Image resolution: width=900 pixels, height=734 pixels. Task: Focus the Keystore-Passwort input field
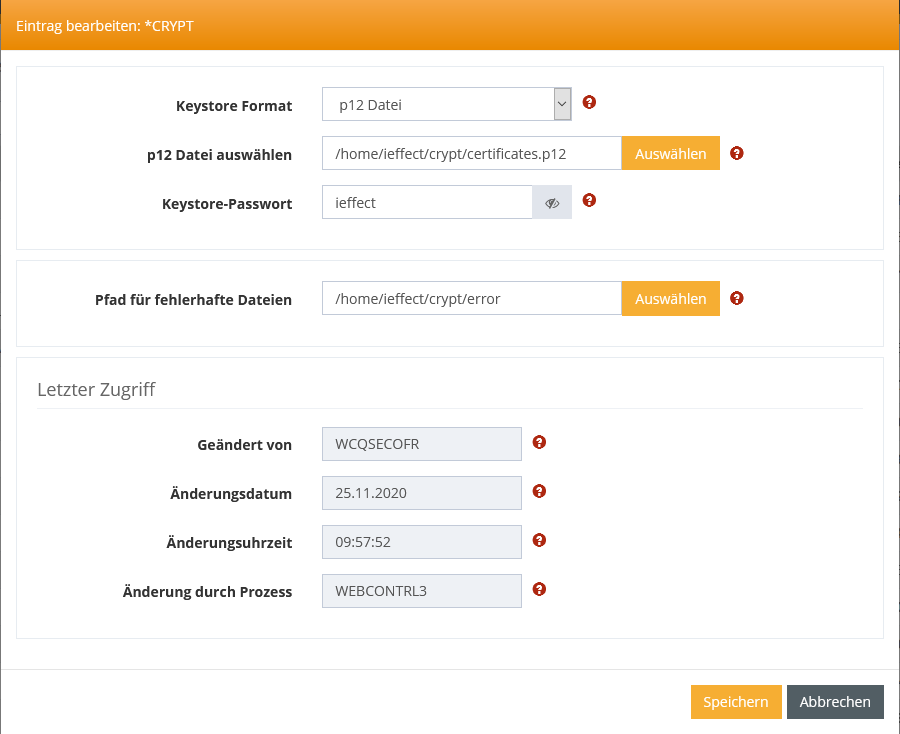(427, 203)
